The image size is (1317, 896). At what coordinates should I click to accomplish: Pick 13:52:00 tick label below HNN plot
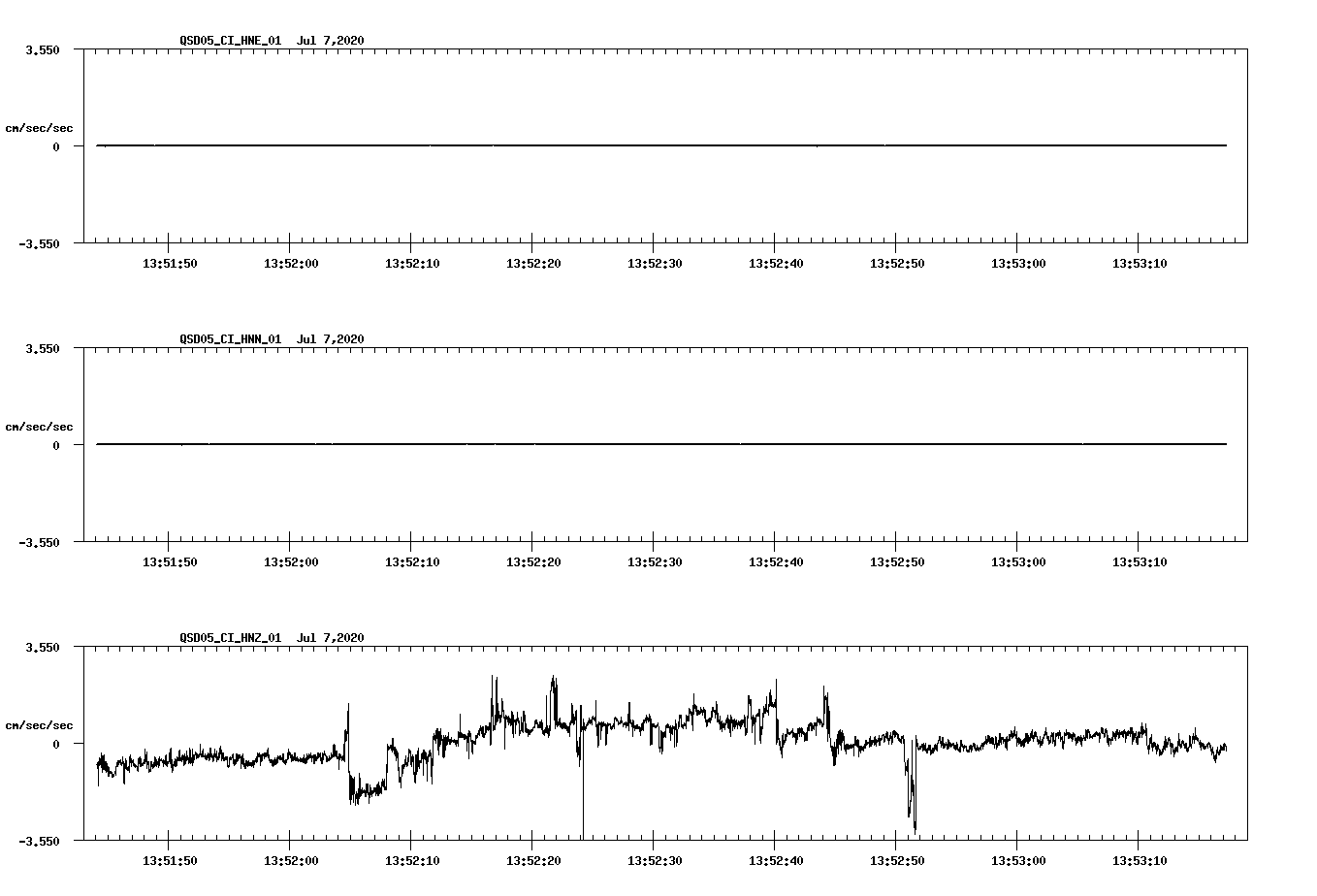point(291,561)
